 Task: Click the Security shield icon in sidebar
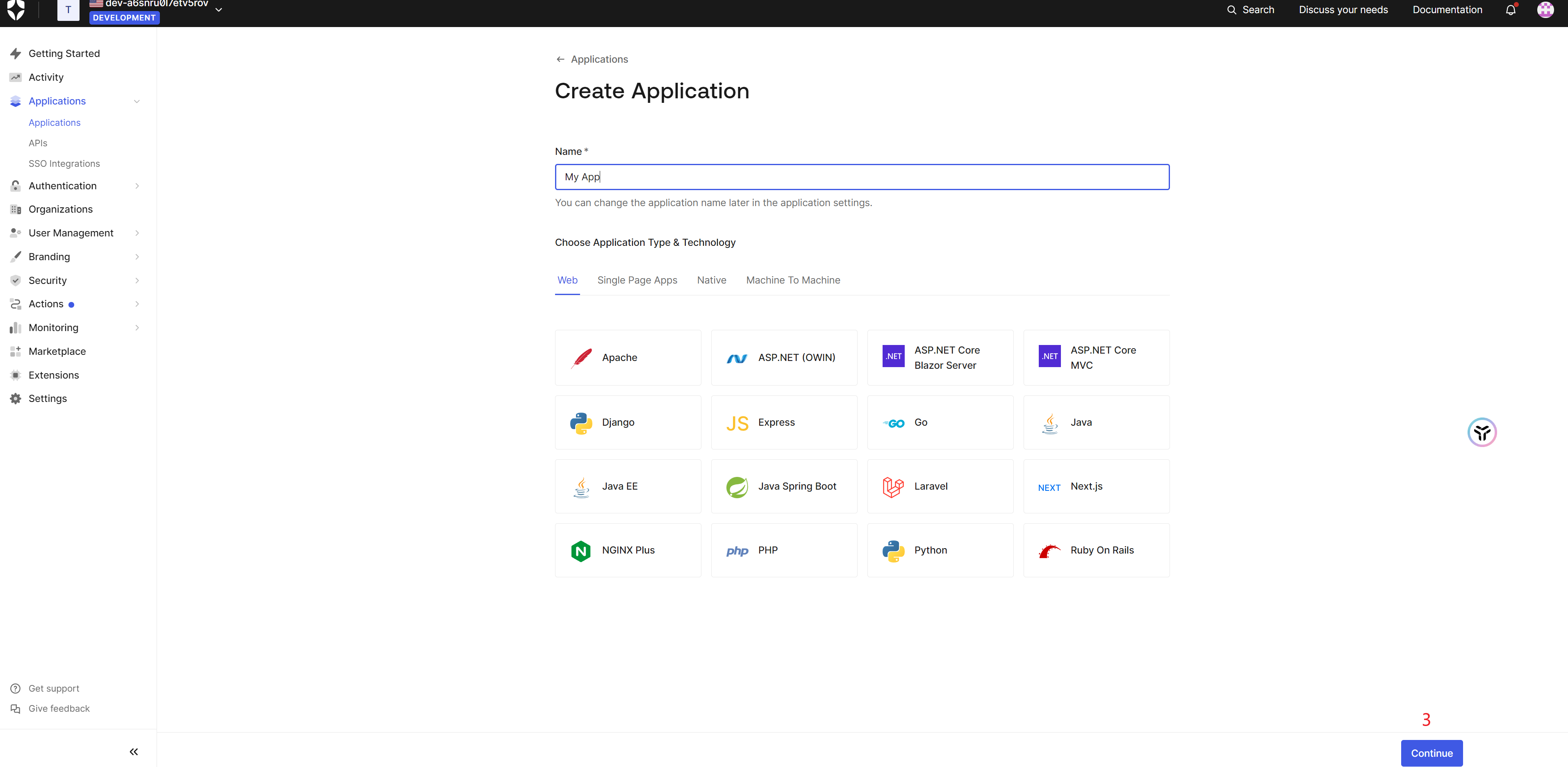(16, 280)
